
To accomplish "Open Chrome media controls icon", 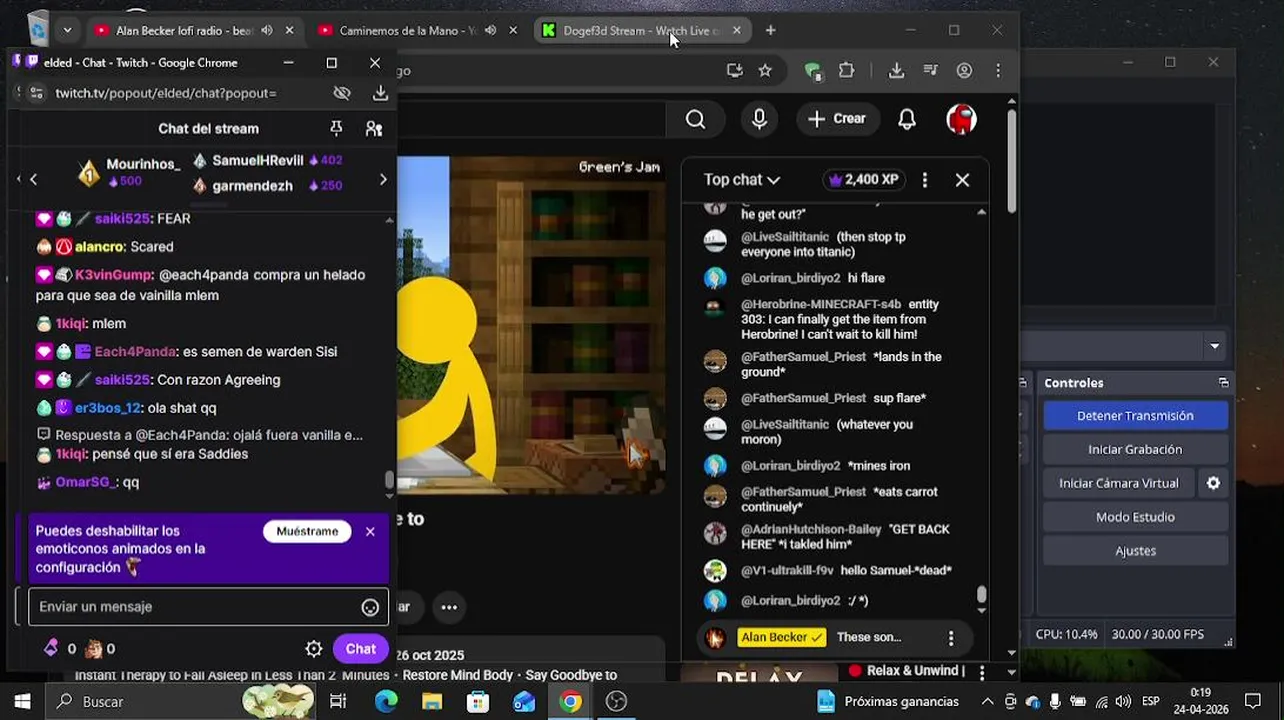I will click(931, 70).
